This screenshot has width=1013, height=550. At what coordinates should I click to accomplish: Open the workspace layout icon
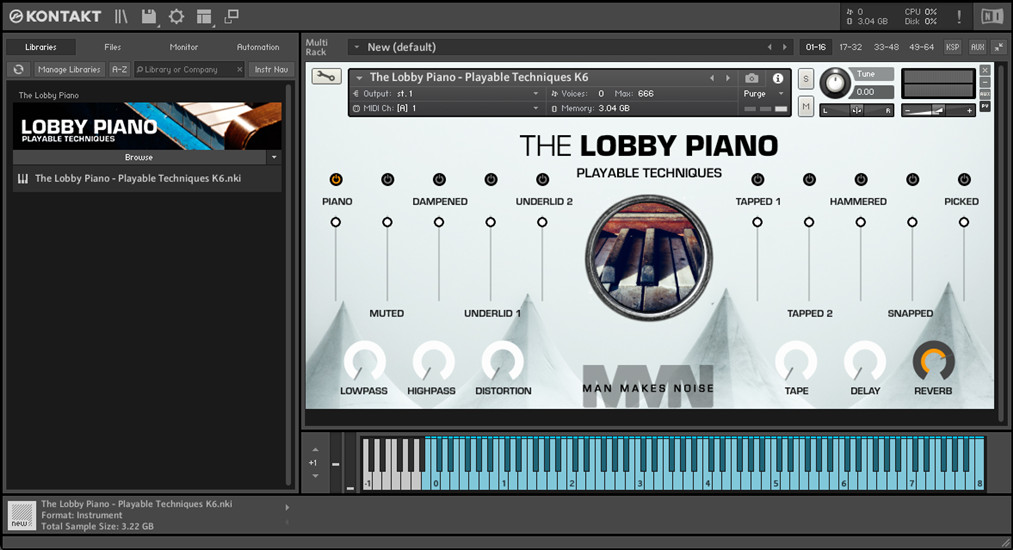[x=204, y=17]
